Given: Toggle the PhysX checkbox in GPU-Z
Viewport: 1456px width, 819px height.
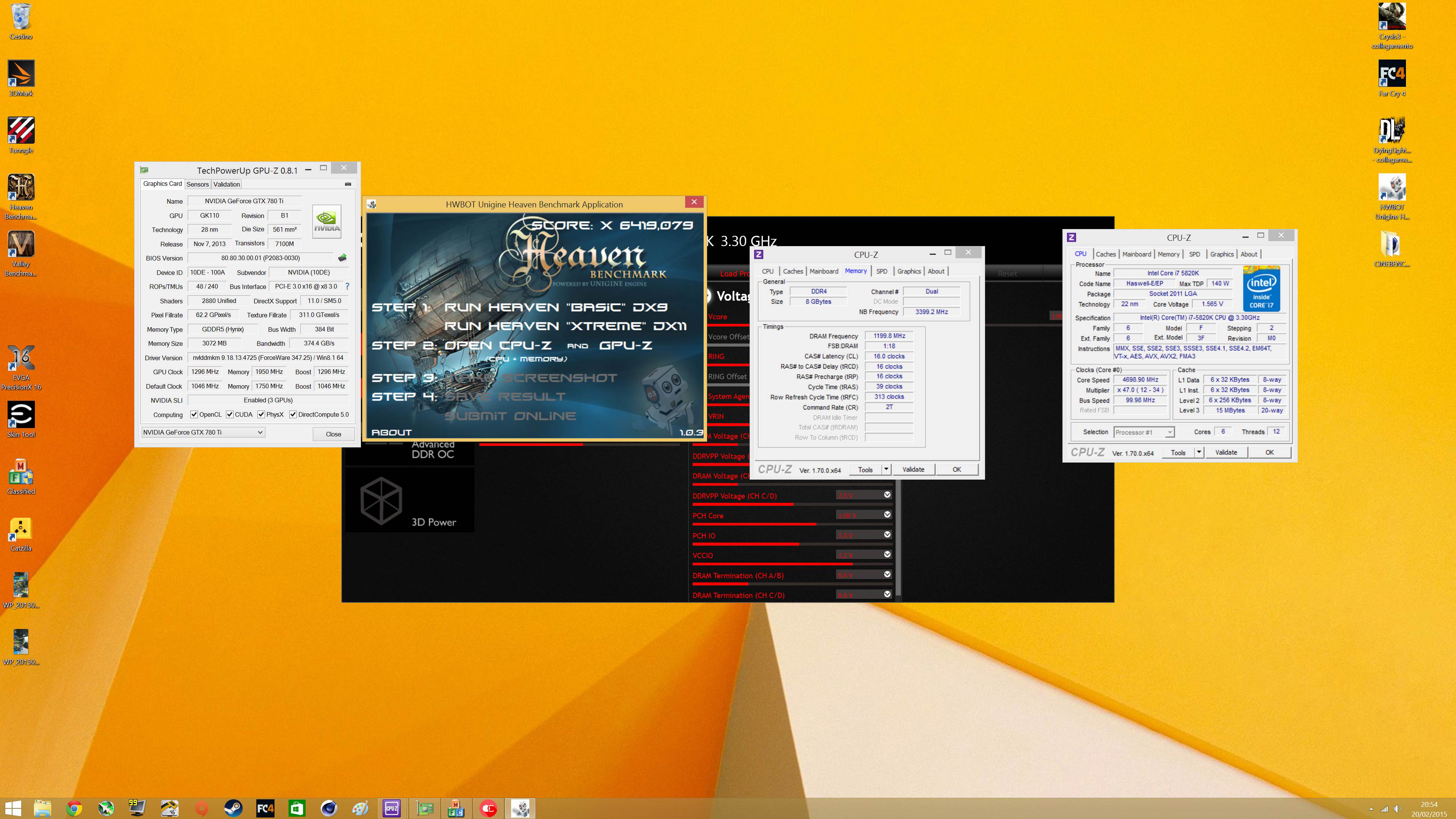Looking at the screenshot, I should coord(261,414).
